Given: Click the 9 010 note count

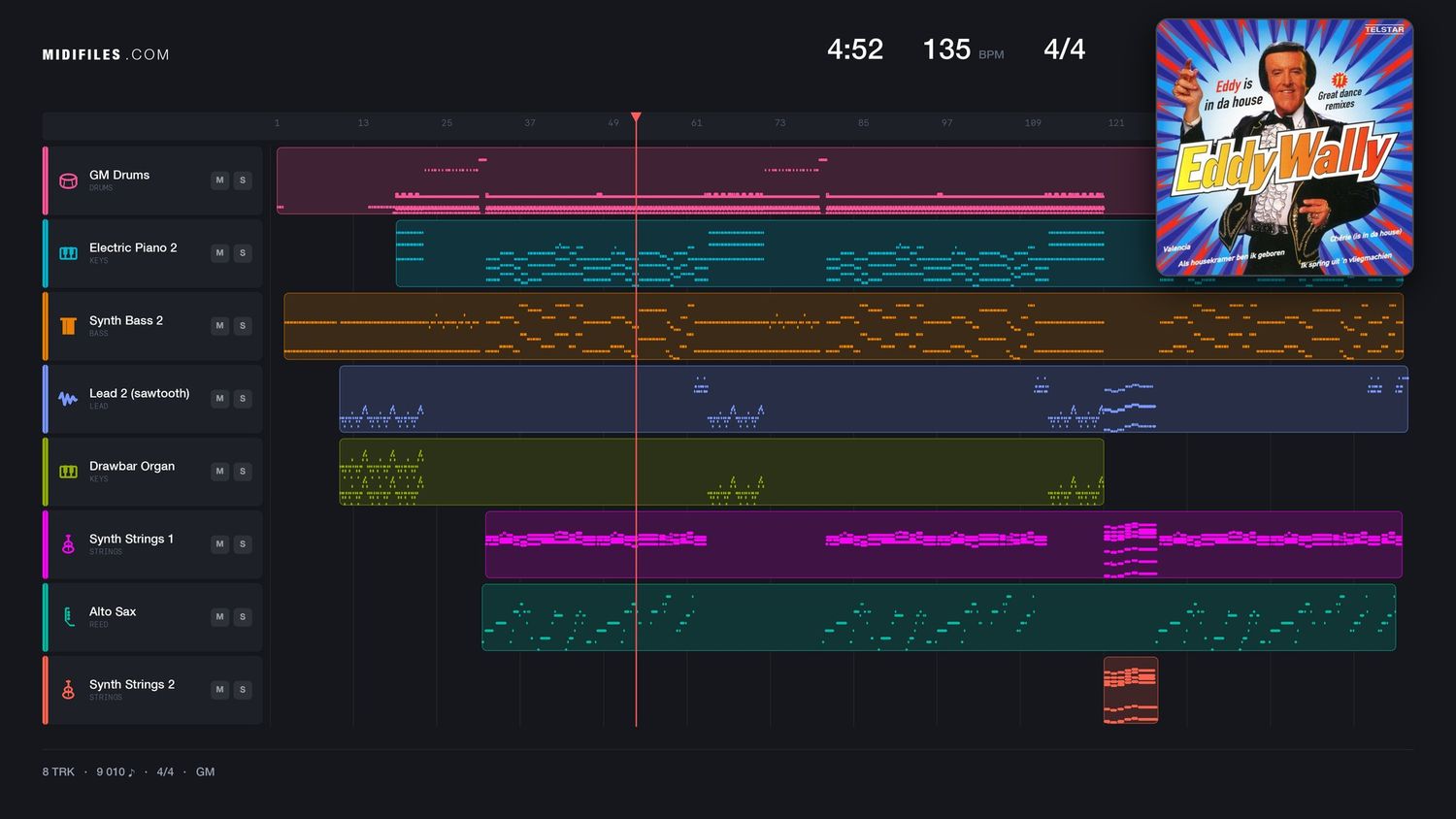Looking at the screenshot, I should click(116, 771).
